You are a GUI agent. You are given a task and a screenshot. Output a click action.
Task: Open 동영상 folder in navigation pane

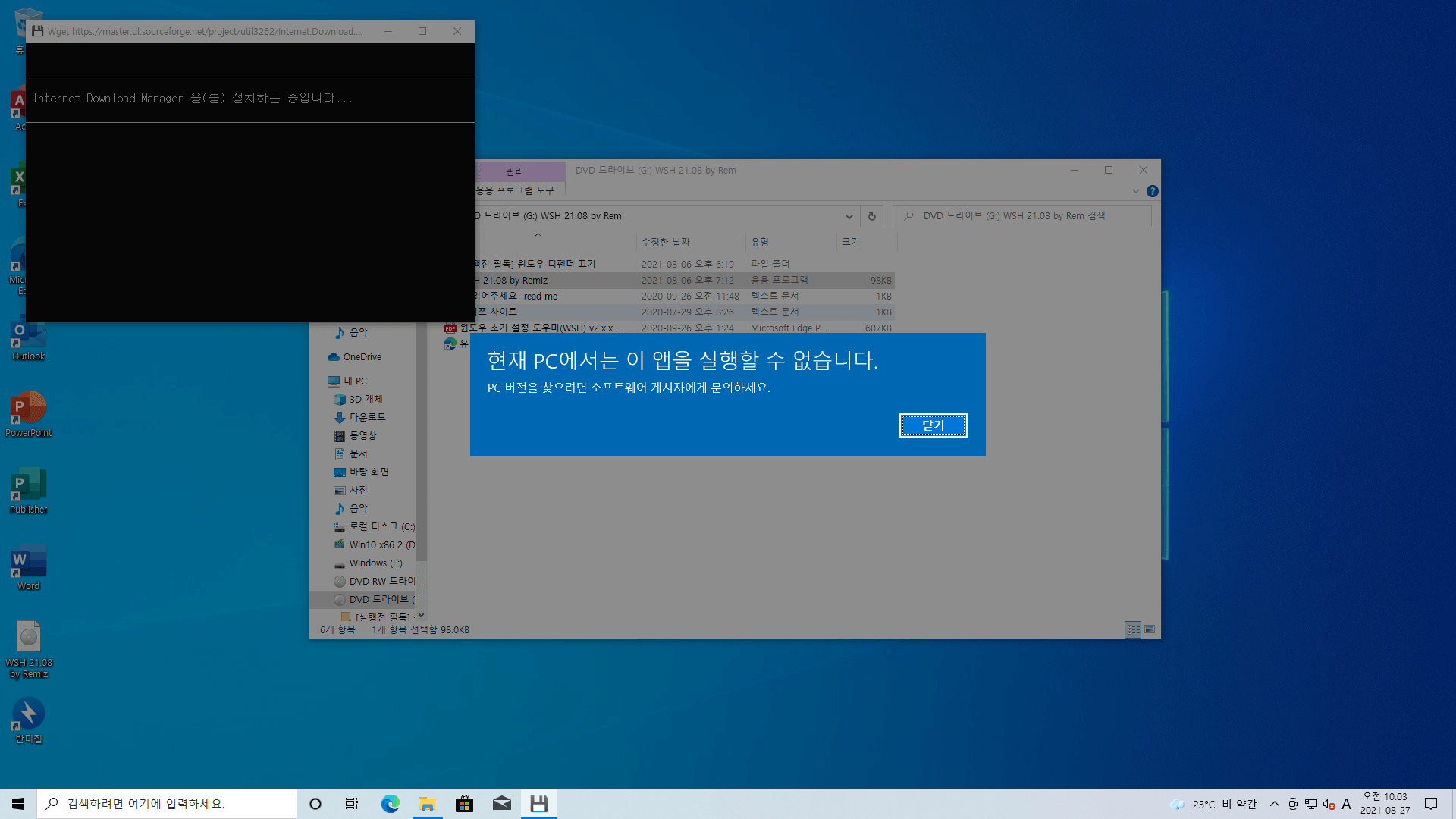coord(362,435)
